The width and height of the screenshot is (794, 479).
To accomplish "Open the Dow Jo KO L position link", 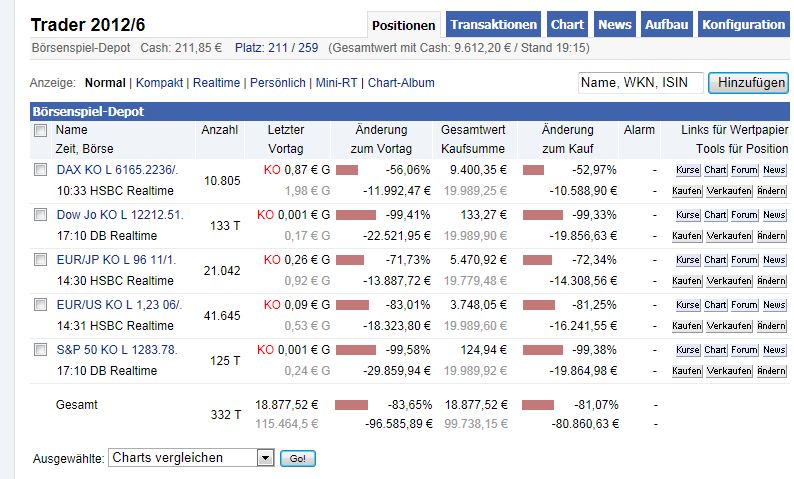I will pyautogui.click(x=120, y=215).
